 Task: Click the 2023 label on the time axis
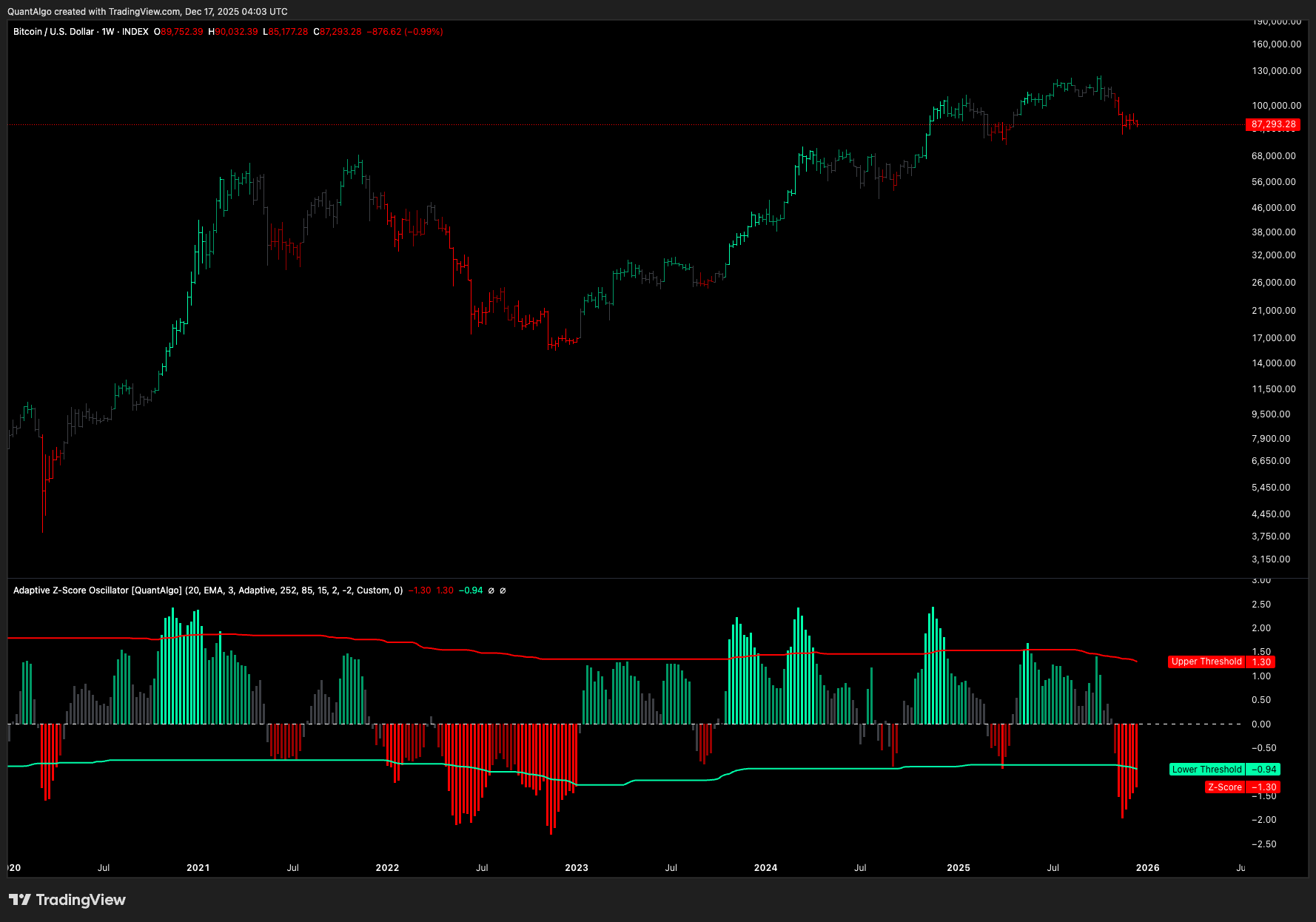[577, 868]
